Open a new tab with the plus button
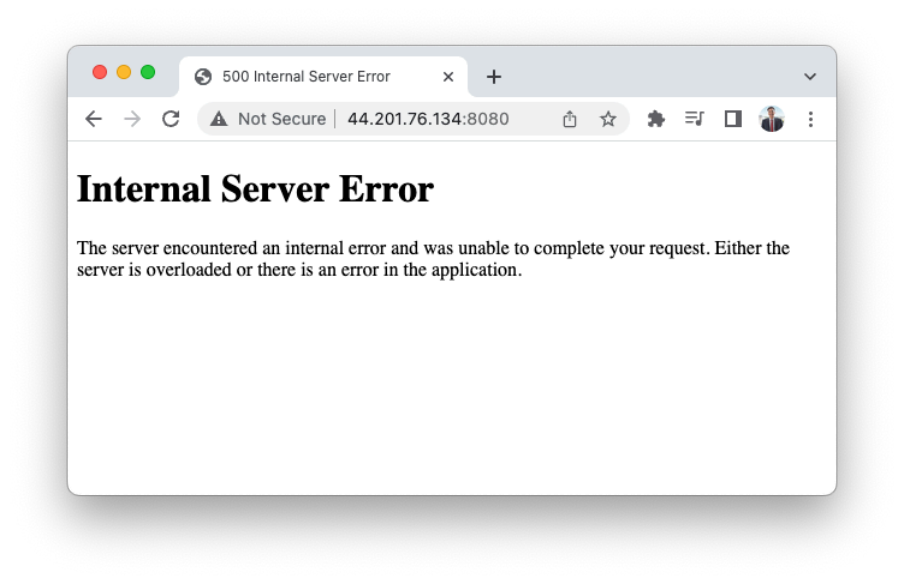The height and width of the screenshot is (583, 903). pos(494,77)
